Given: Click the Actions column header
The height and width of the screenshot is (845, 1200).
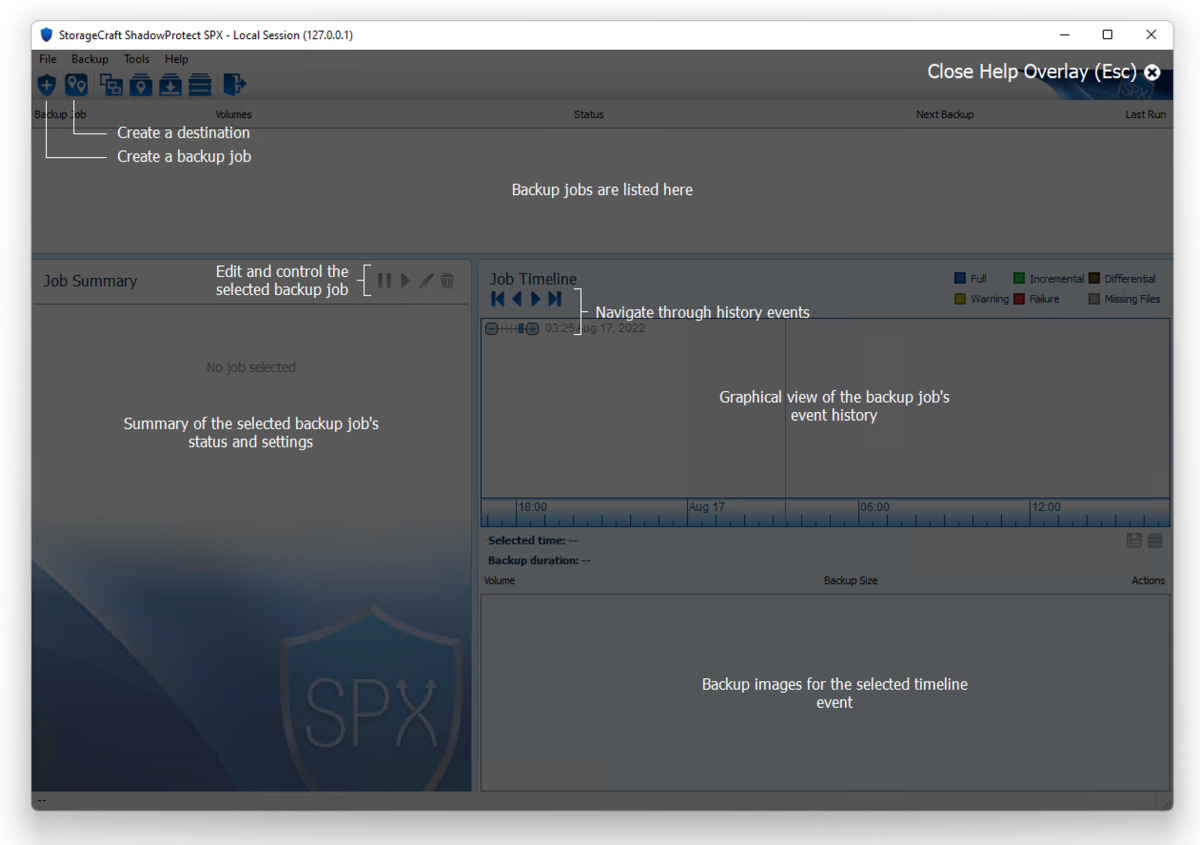Looking at the screenshot, I should 1148,581.
